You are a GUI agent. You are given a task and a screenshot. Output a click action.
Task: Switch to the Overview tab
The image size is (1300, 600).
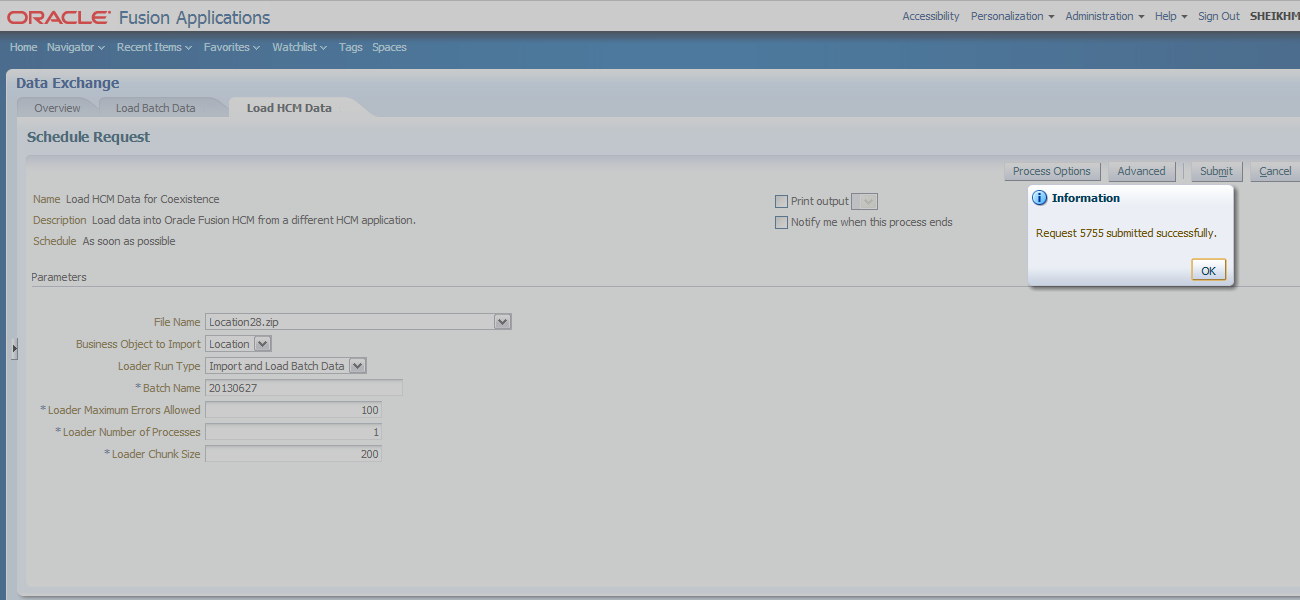(57, 107)
